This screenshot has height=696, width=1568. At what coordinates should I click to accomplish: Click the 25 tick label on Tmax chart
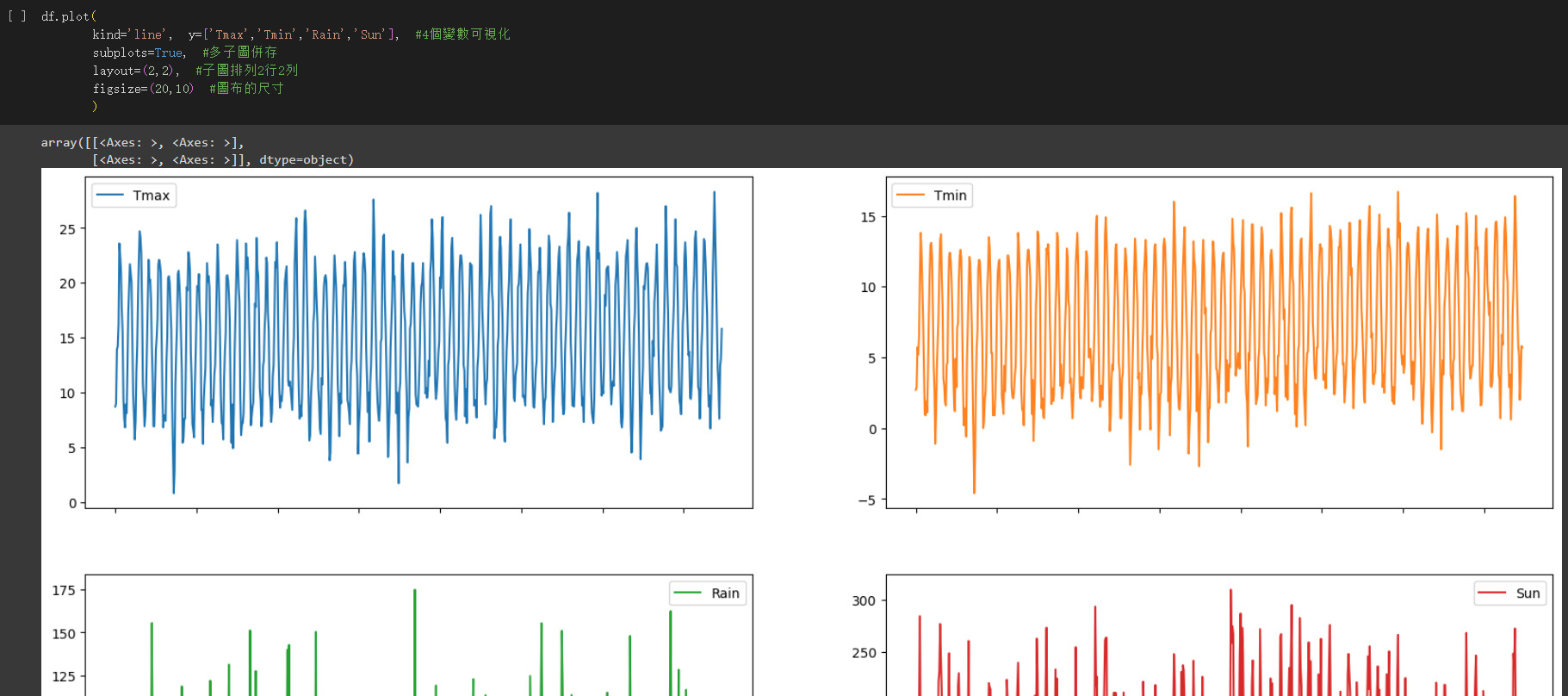point(67,229)
